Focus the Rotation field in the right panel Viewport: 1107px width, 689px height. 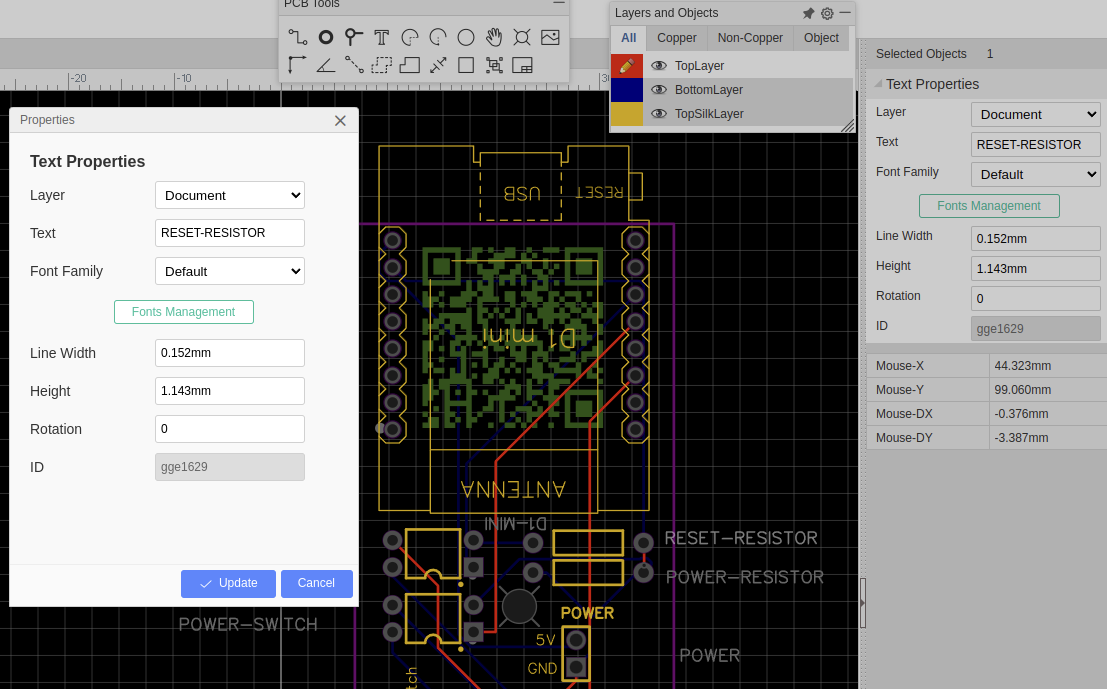click(1036, 299)
